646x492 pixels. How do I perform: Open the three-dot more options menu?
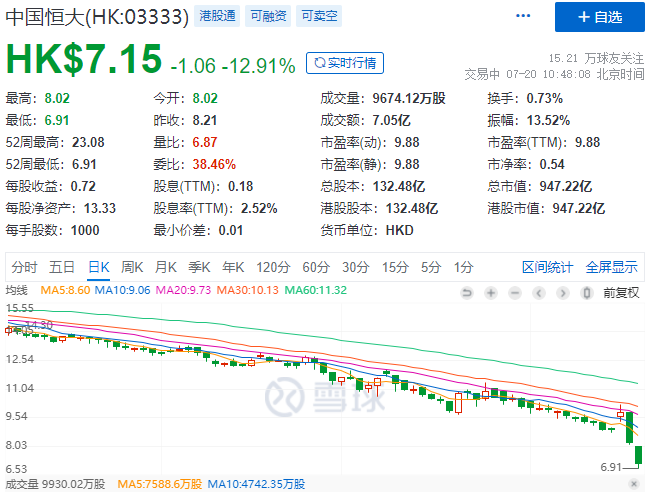(x=523, y=16)
